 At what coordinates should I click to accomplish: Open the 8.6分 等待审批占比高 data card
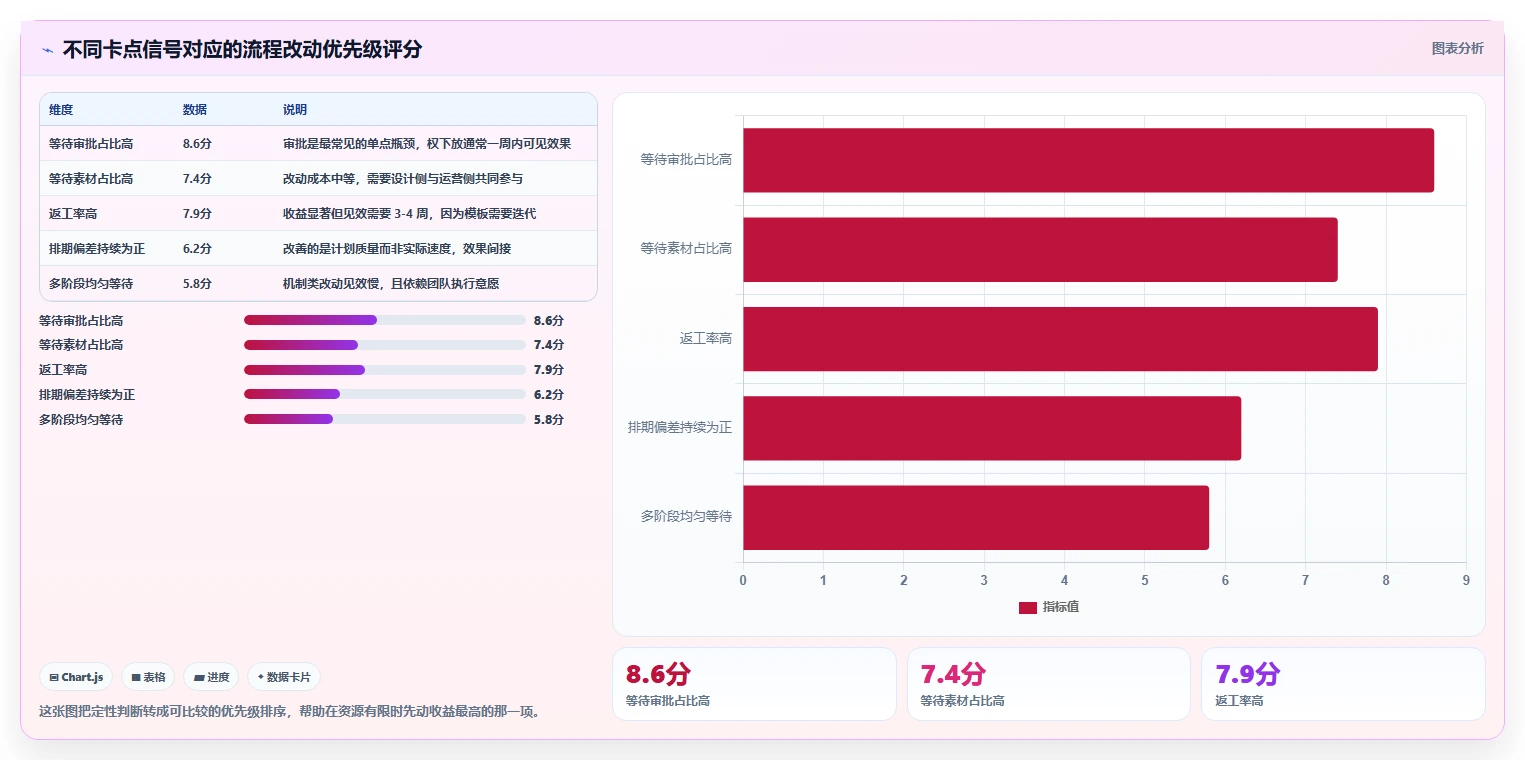(x=754, y=684)
